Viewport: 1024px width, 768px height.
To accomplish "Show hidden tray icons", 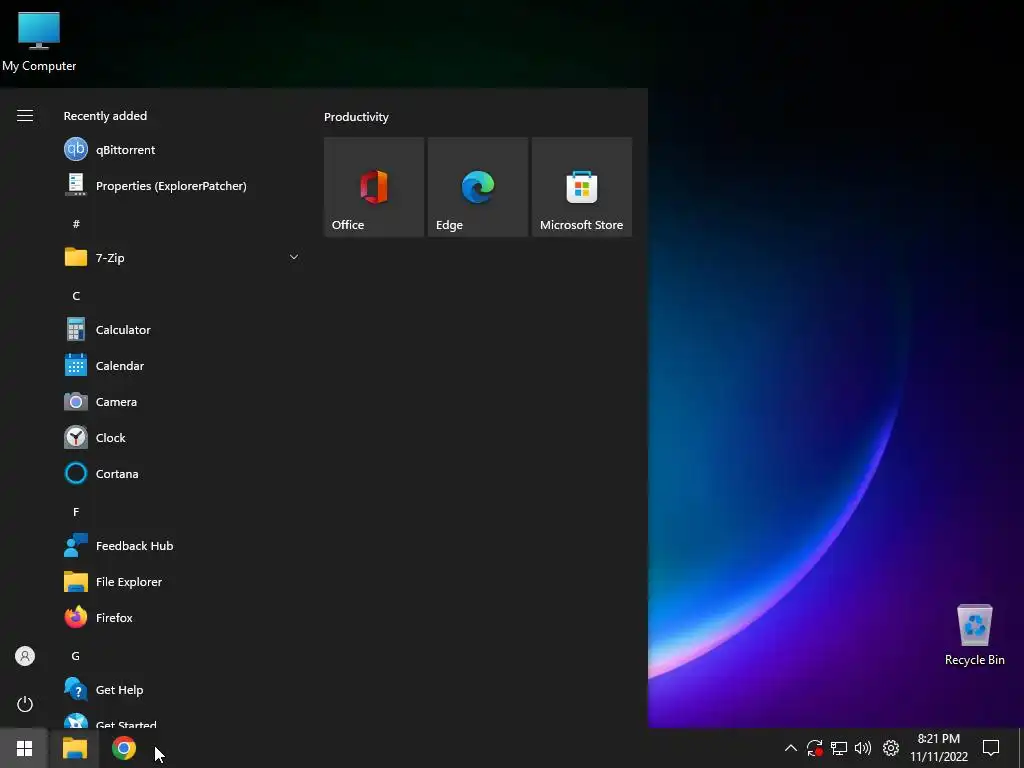I will pos(790,748).
